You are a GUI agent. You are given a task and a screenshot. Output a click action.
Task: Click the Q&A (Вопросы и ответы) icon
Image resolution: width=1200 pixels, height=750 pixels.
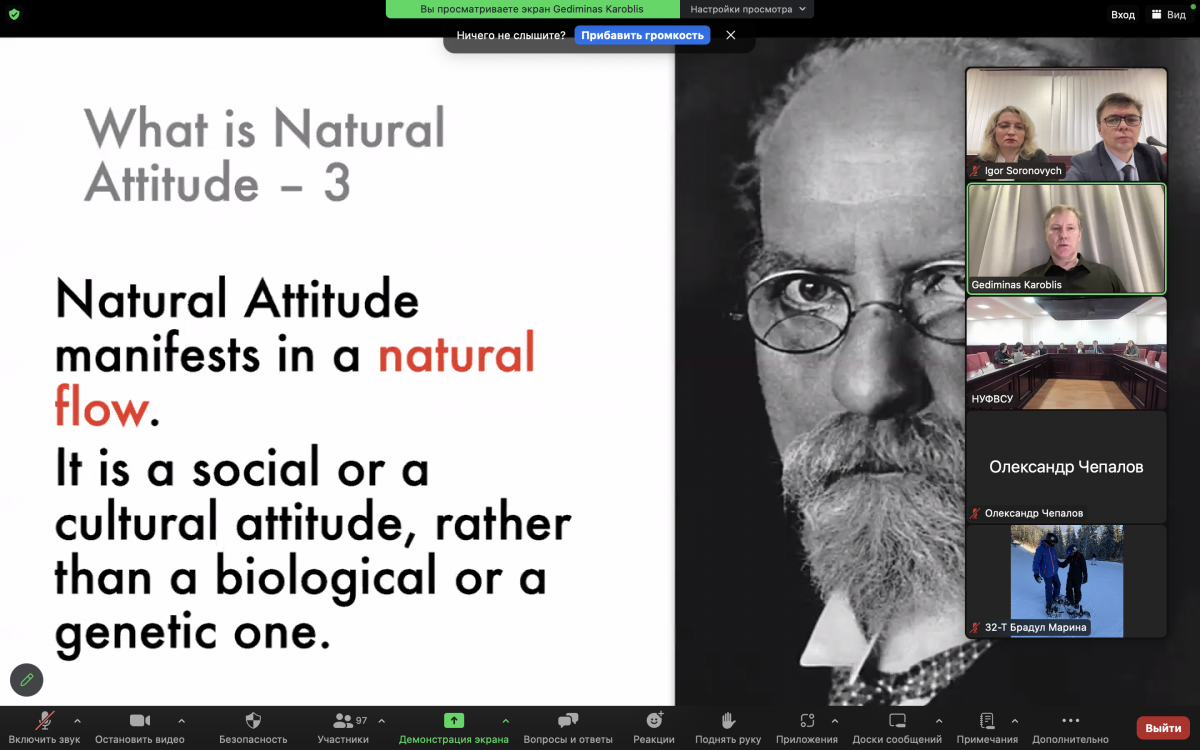[x=568, y=721]
